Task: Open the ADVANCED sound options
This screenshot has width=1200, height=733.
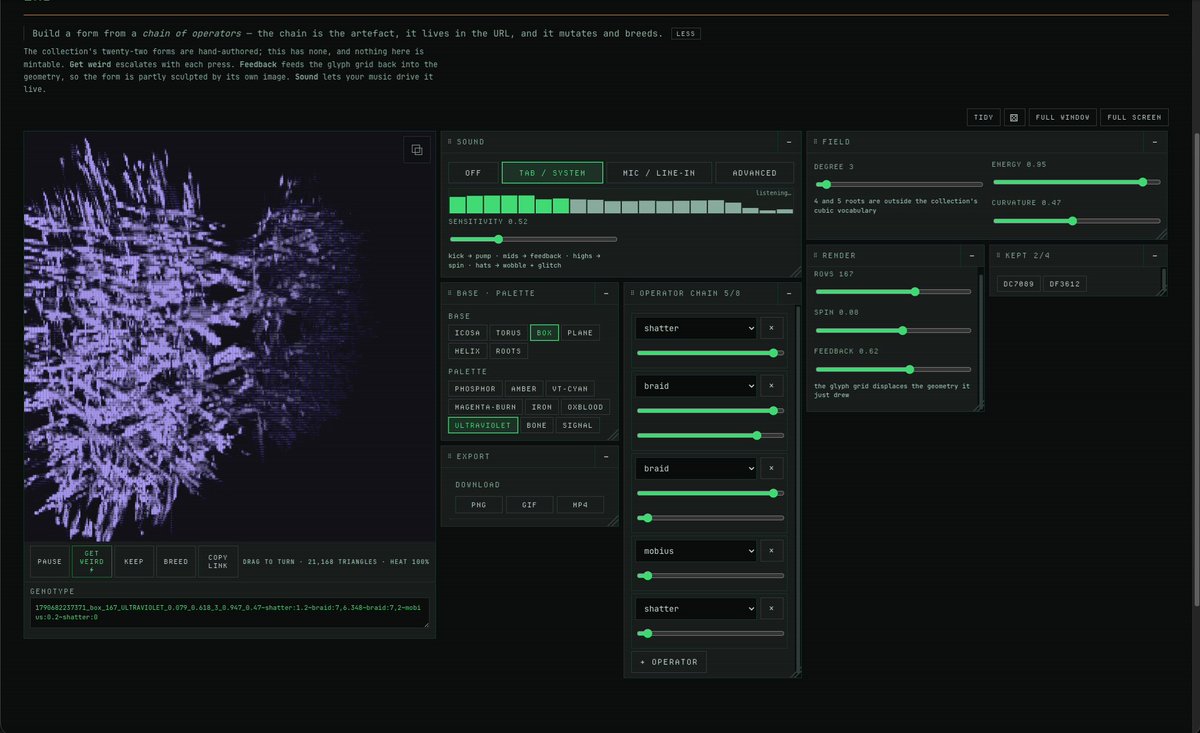Action: click(x=755, y=173)
